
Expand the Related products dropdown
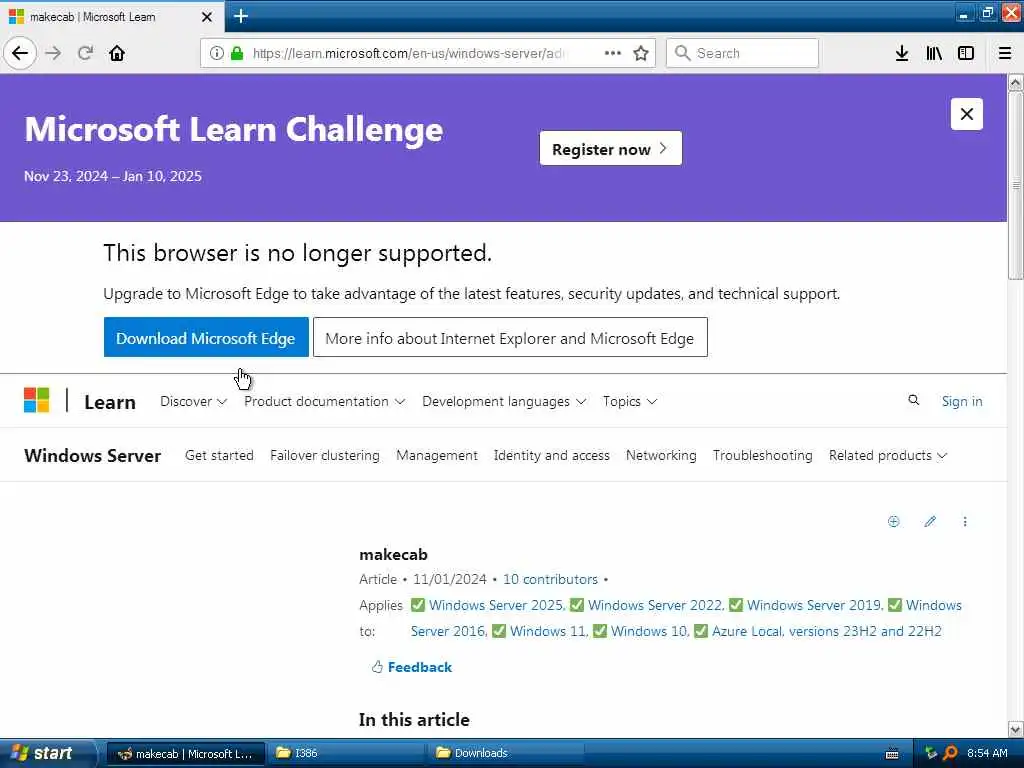888,455
